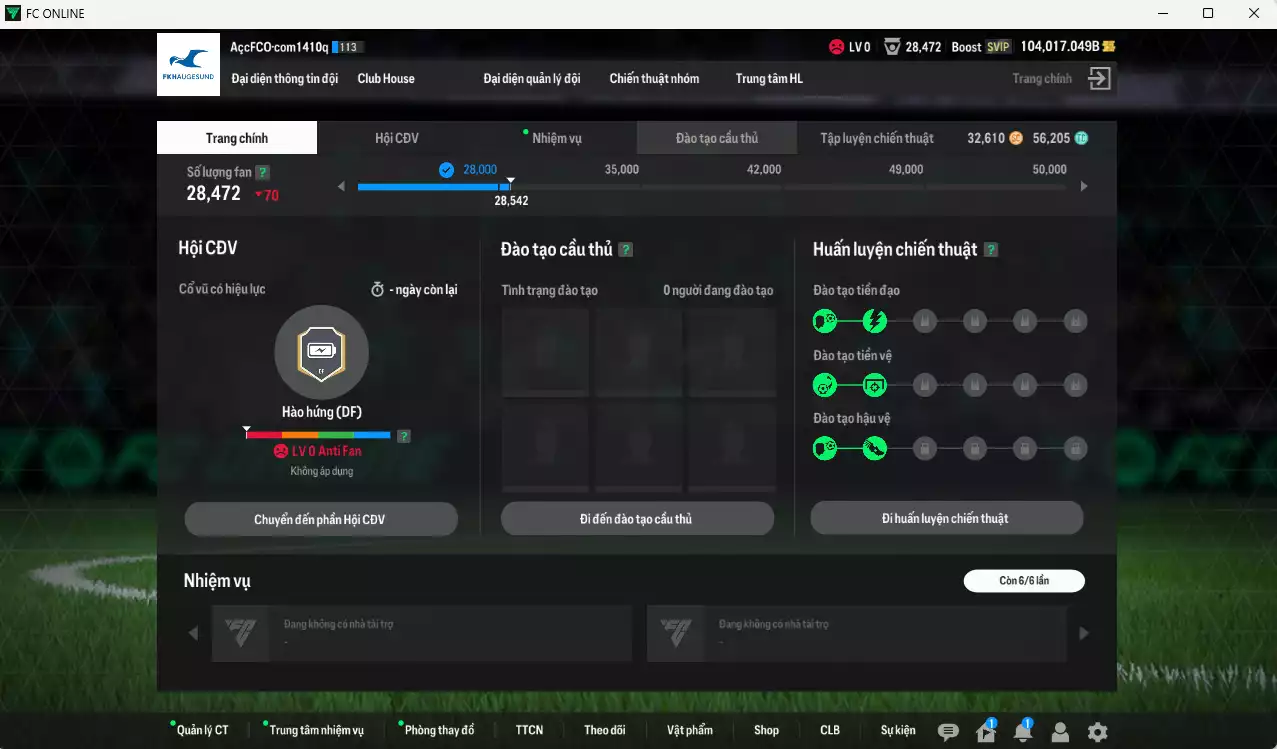Show next sponsor mission with right arrow
Viewport: 1277px width, 749px height.
[x=1084, y=633]
